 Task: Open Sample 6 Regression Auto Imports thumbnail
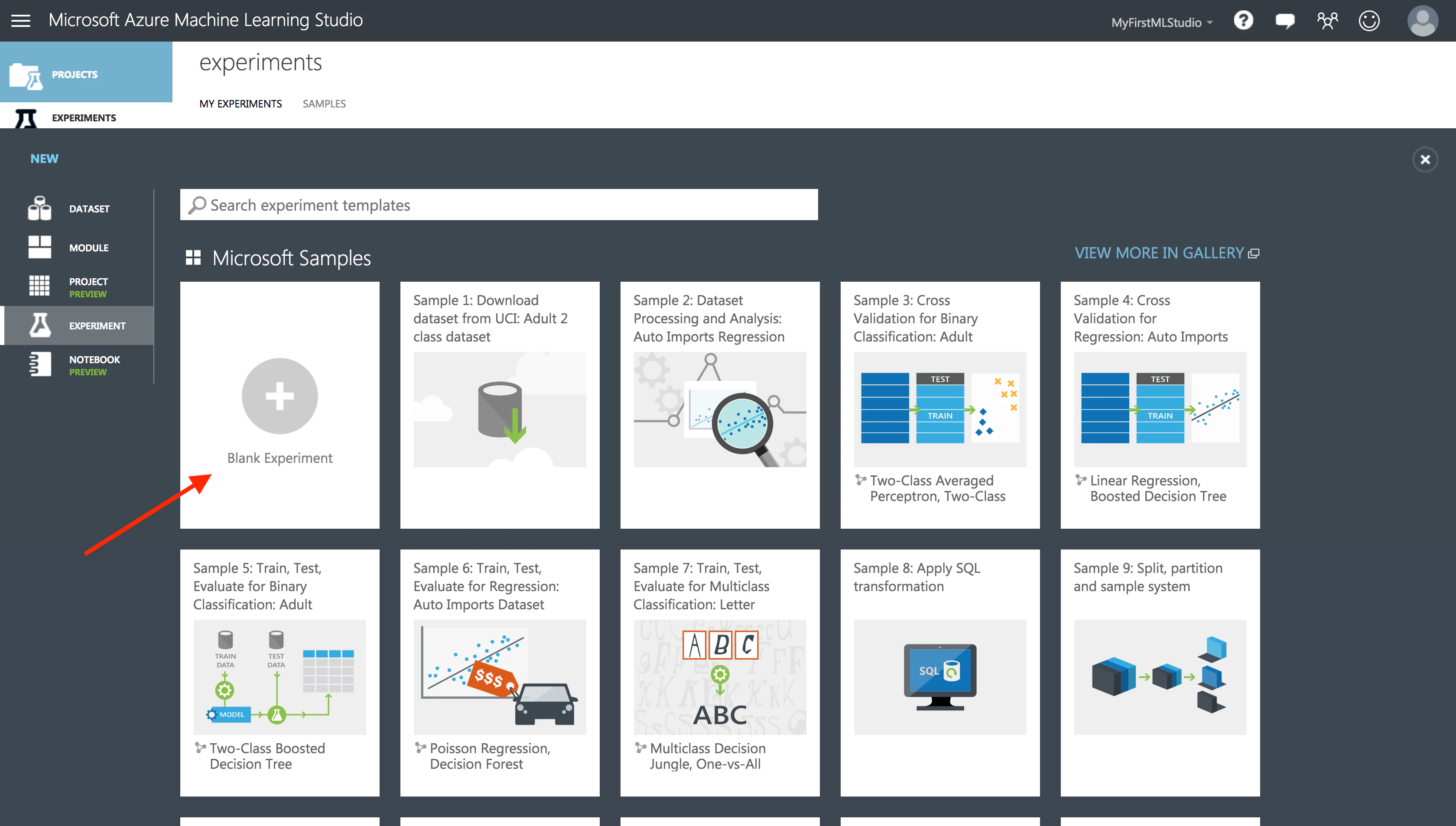pos(499,677)
